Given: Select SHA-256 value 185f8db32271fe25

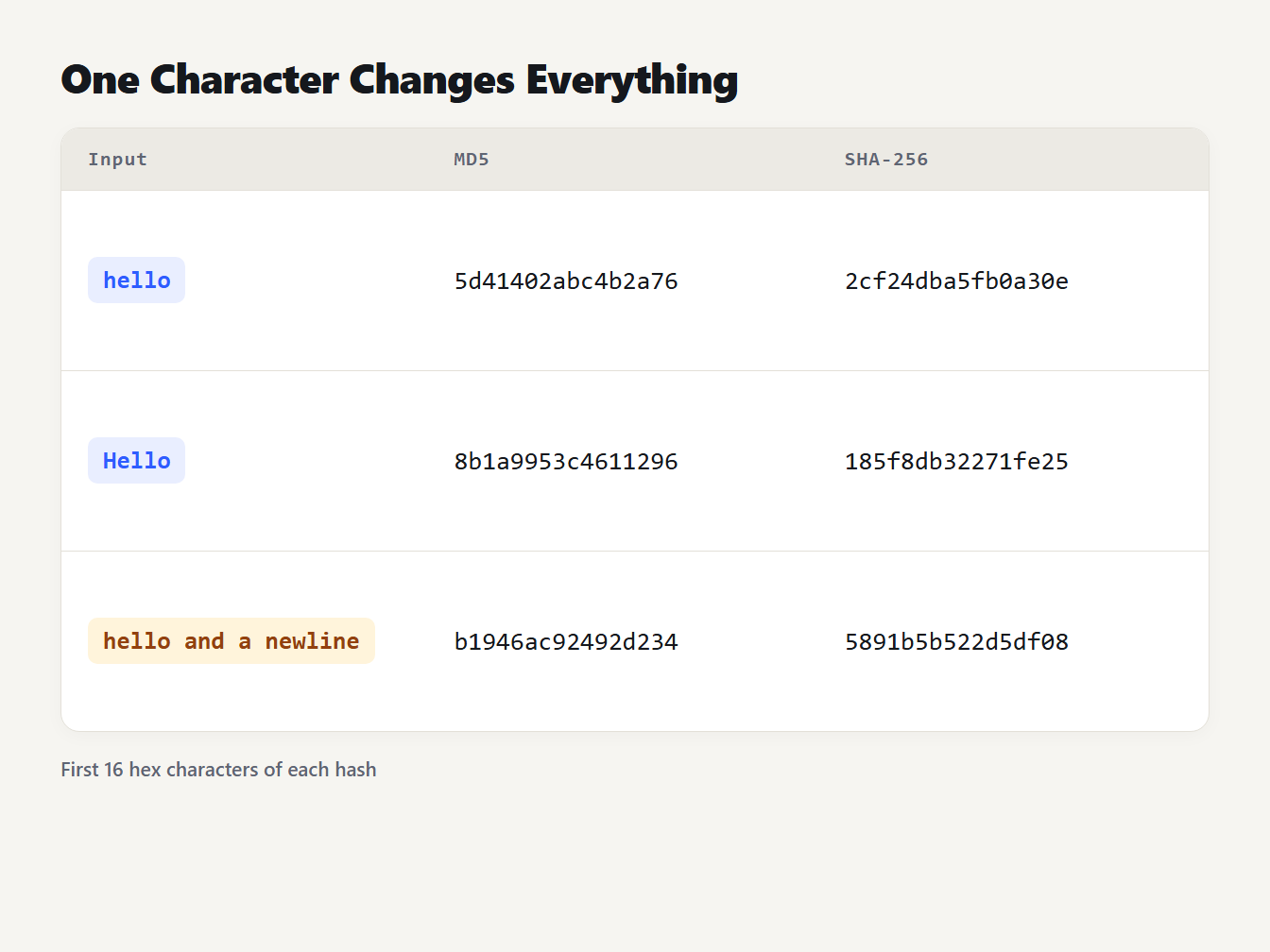Looking at the screenshot, I should [x=956, y=462].
